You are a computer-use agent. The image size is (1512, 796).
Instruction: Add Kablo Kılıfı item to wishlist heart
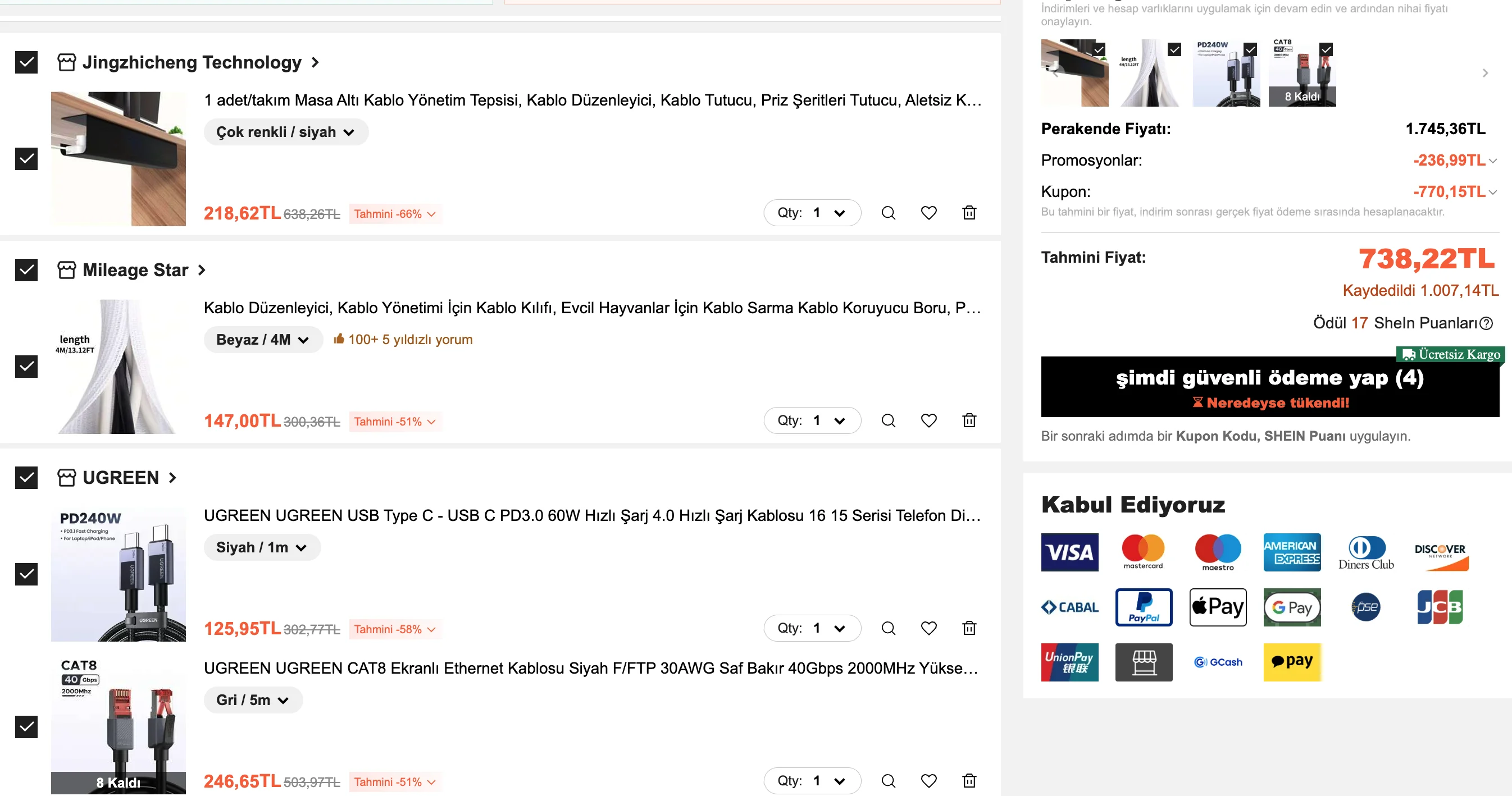928,420
